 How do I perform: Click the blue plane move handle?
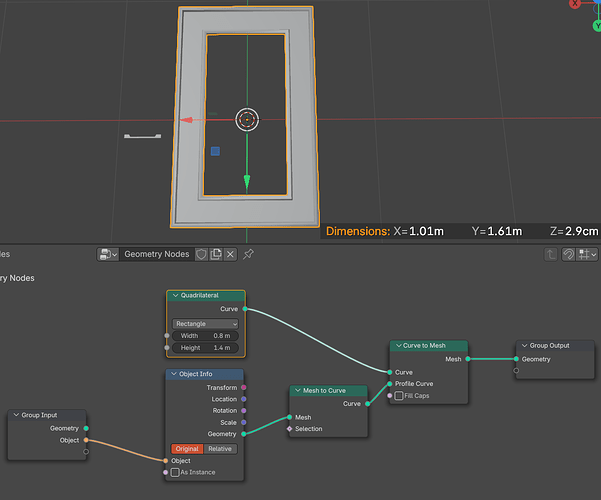215,151
